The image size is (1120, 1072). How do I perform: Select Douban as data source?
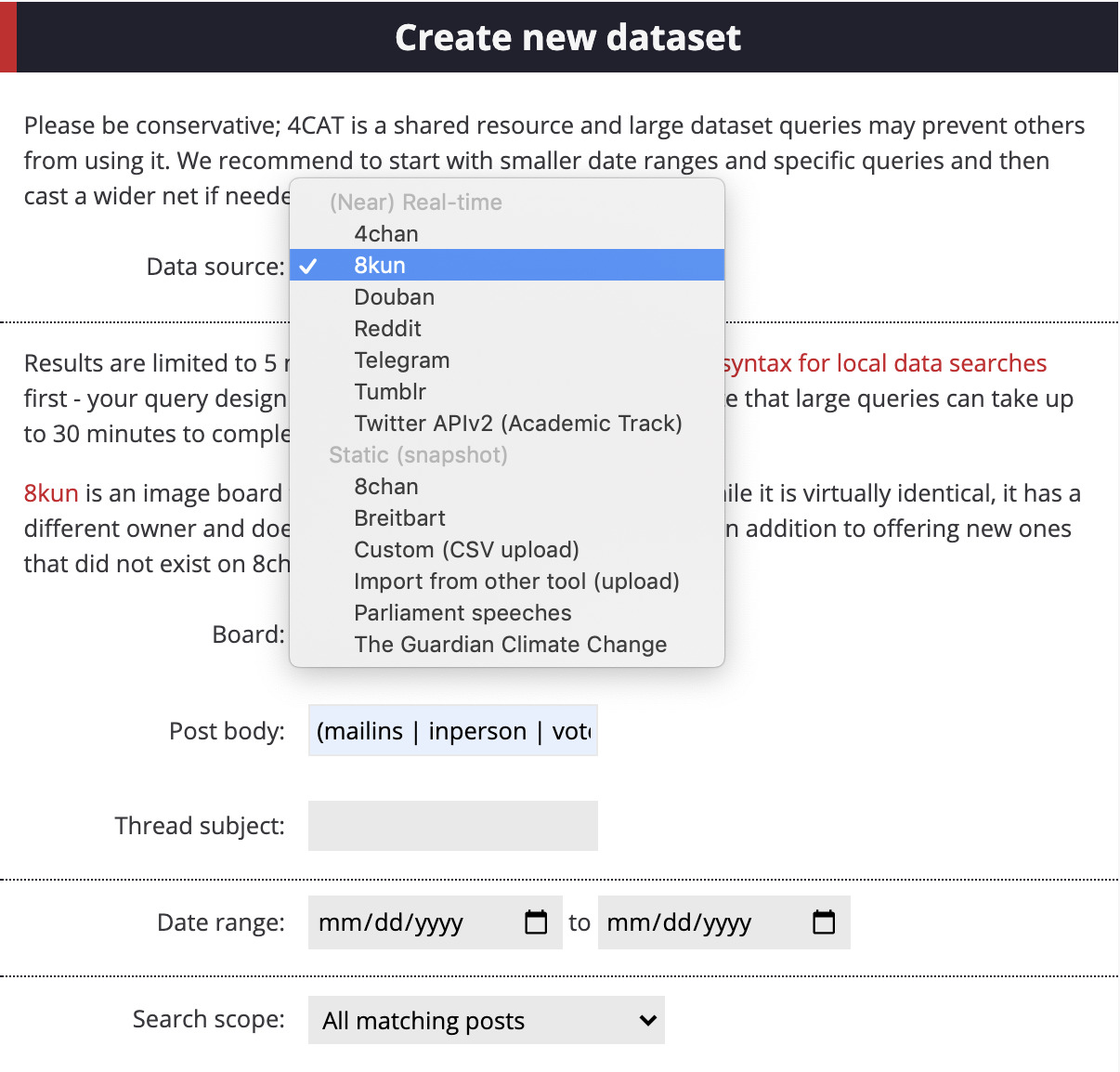click(507, 297)
